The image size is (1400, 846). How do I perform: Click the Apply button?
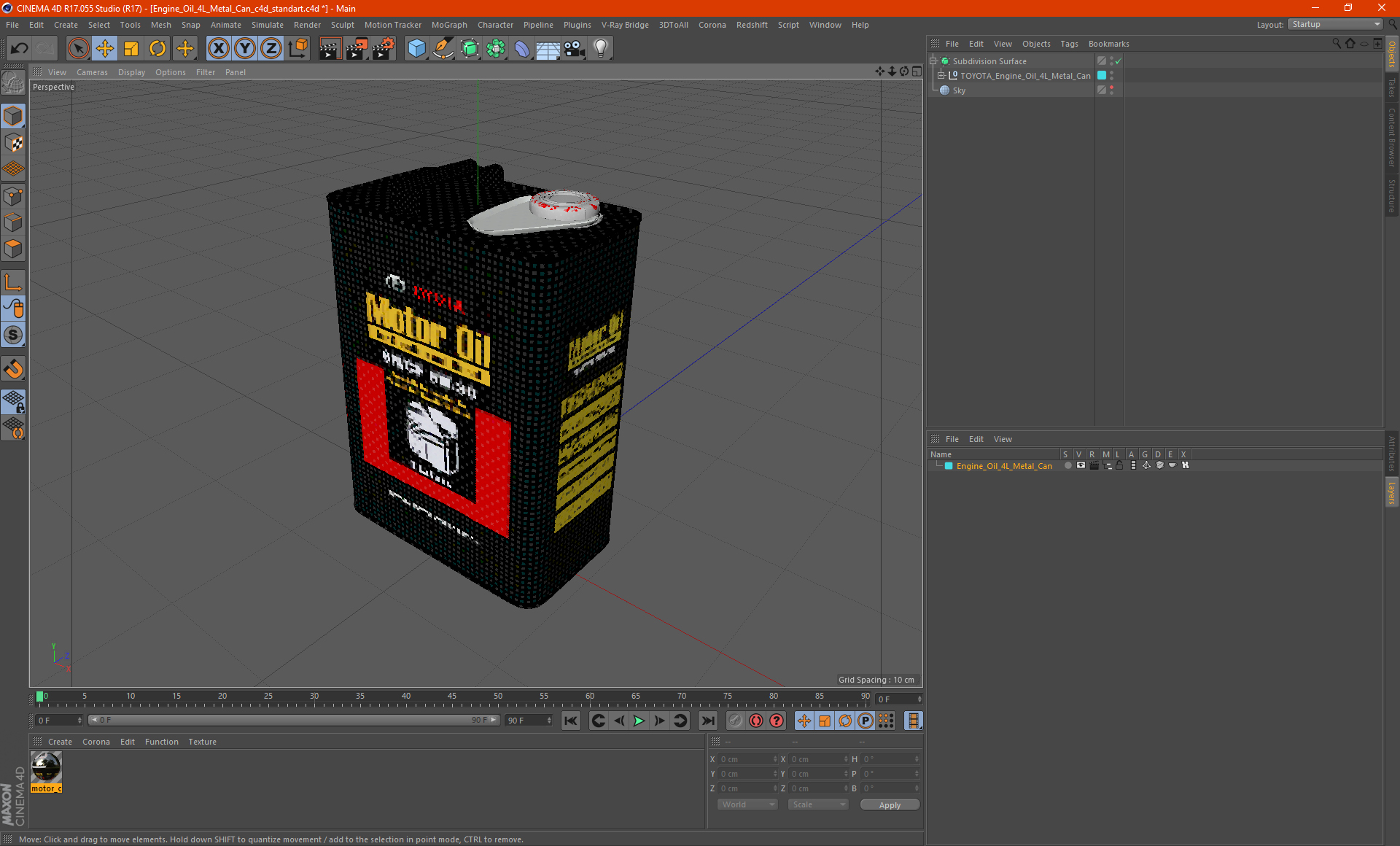890,805
